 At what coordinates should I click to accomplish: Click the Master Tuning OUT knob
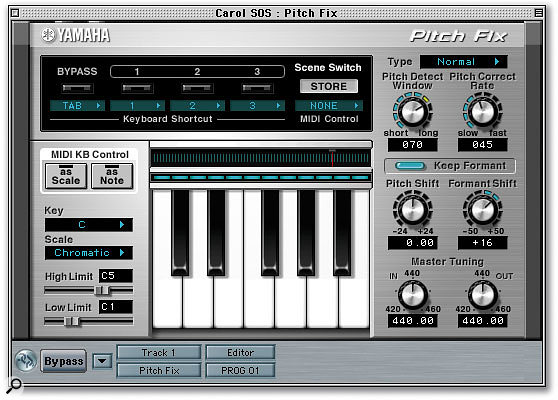(482, 295)
